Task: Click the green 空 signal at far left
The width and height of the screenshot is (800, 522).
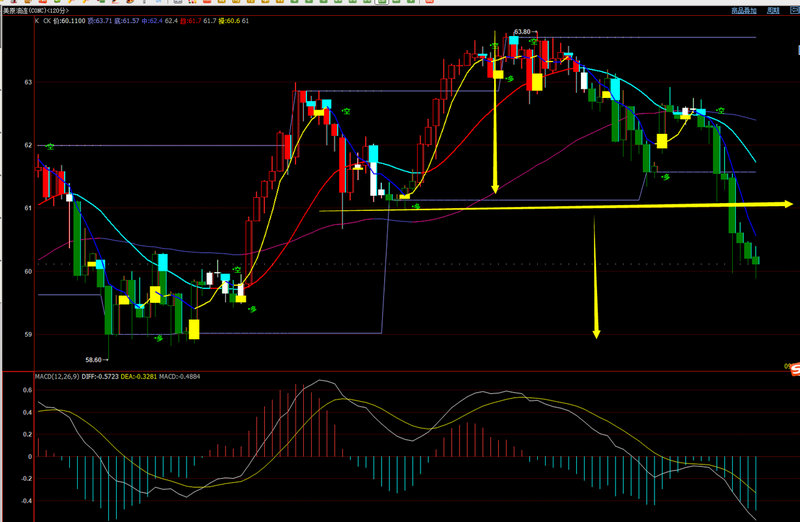Action: (x=49, y=148)
